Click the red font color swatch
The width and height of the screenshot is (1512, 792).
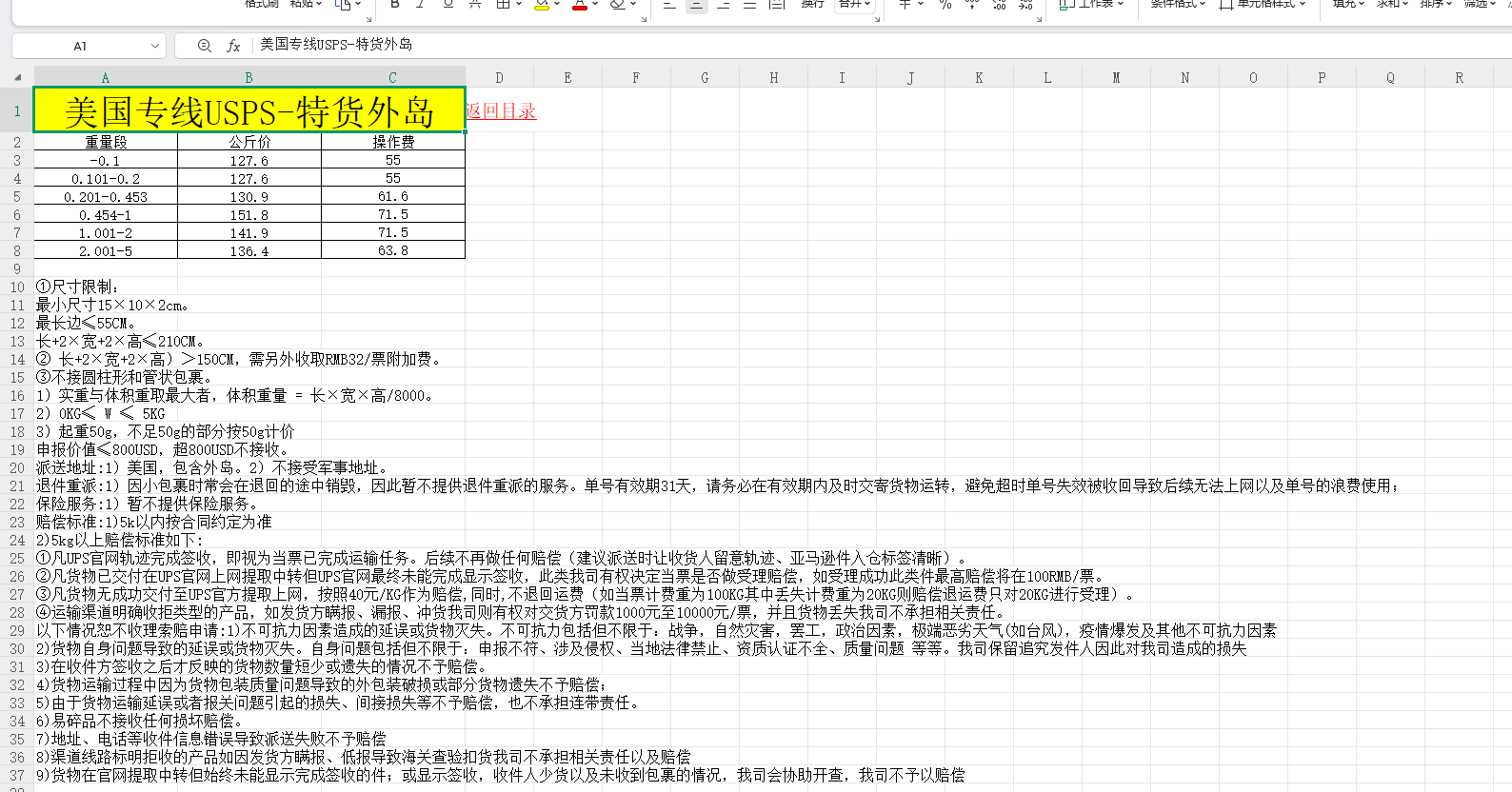pyautogui.click(x=579, y=6)
